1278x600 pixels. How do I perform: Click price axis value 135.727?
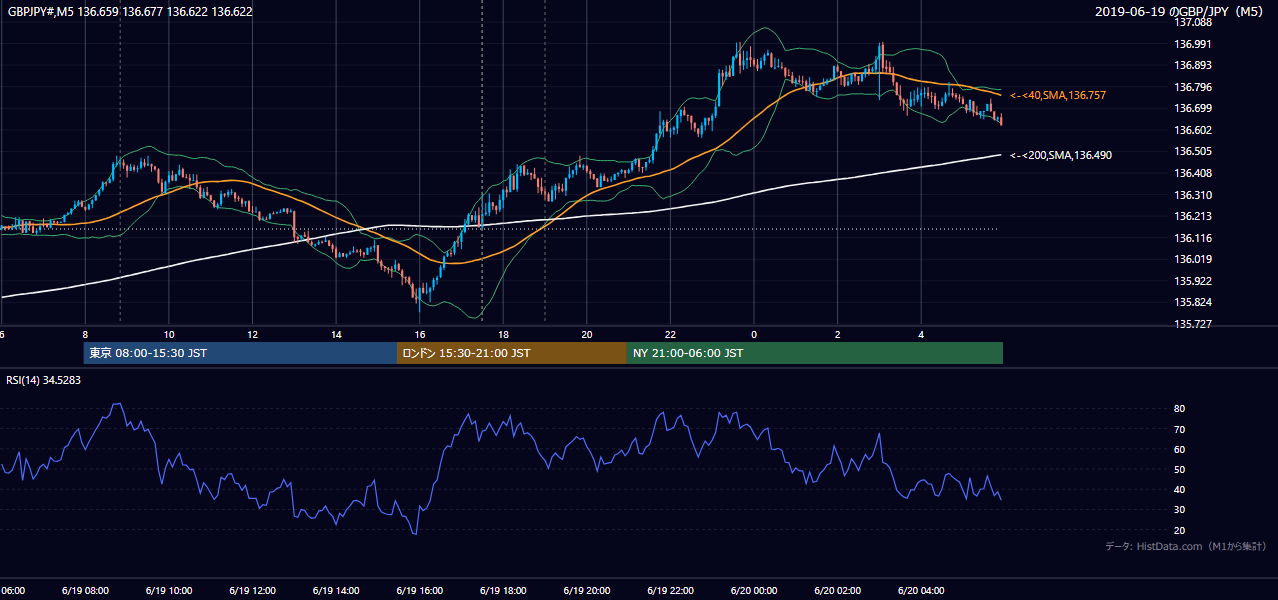1193,324
